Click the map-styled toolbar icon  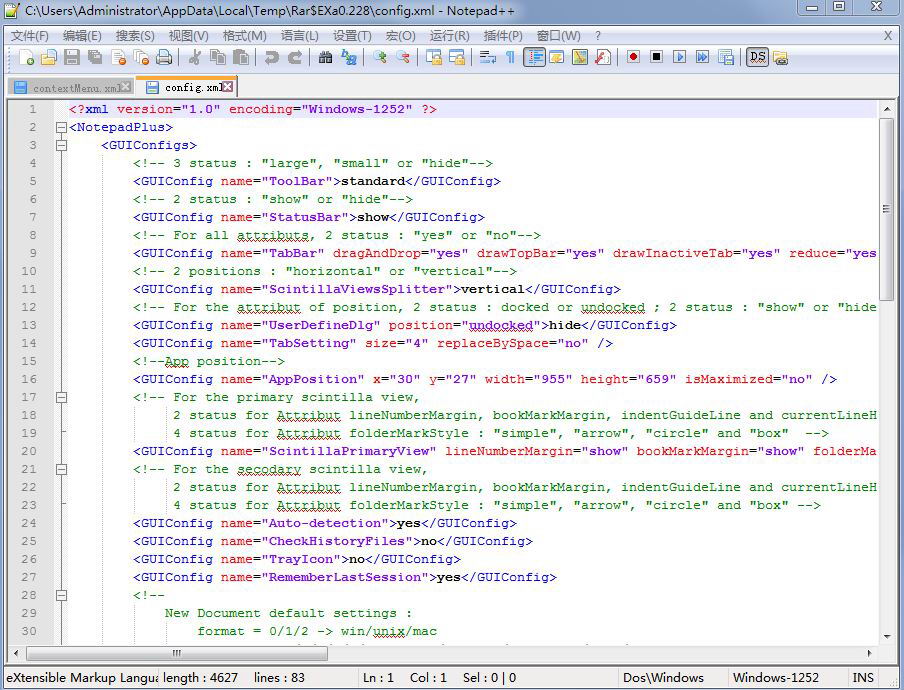pyautogui.click(x=580, y=57)
